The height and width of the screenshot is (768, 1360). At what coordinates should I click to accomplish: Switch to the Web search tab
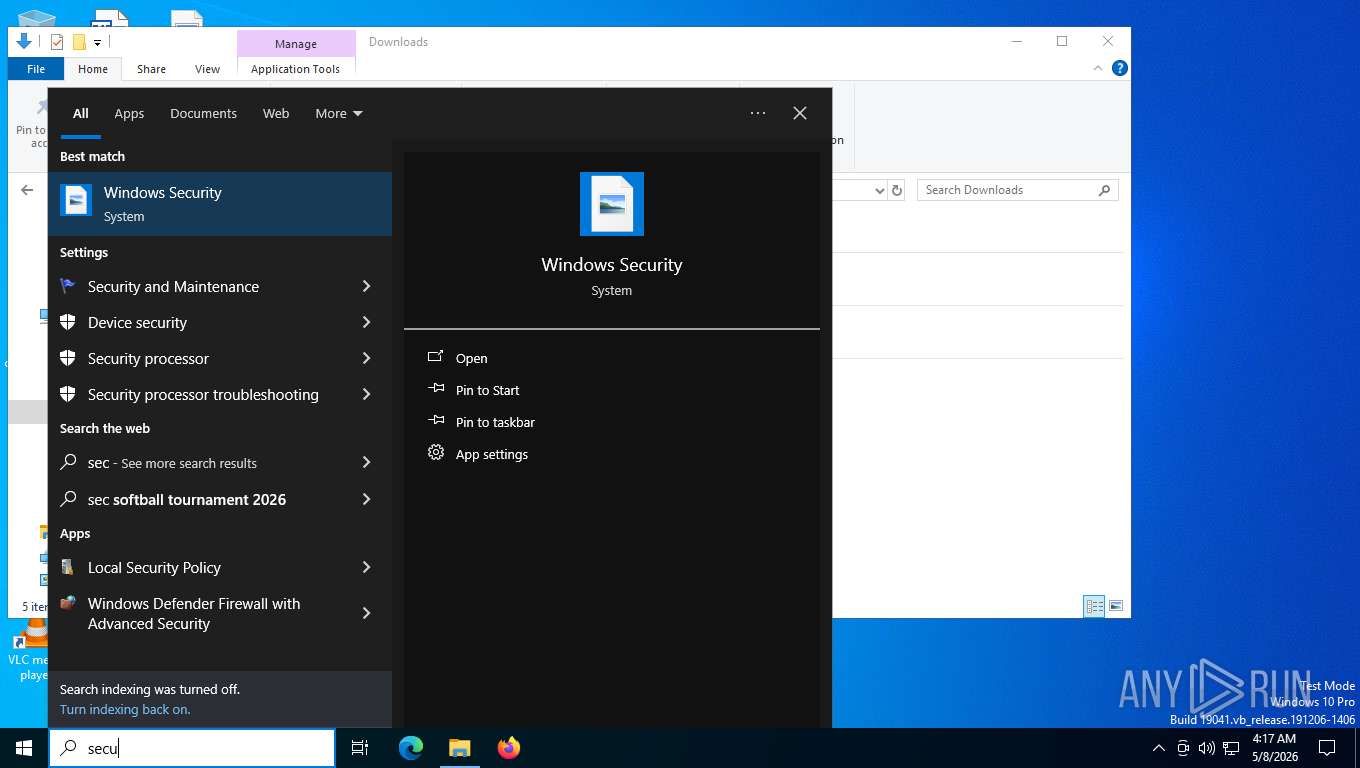point(276,113)
